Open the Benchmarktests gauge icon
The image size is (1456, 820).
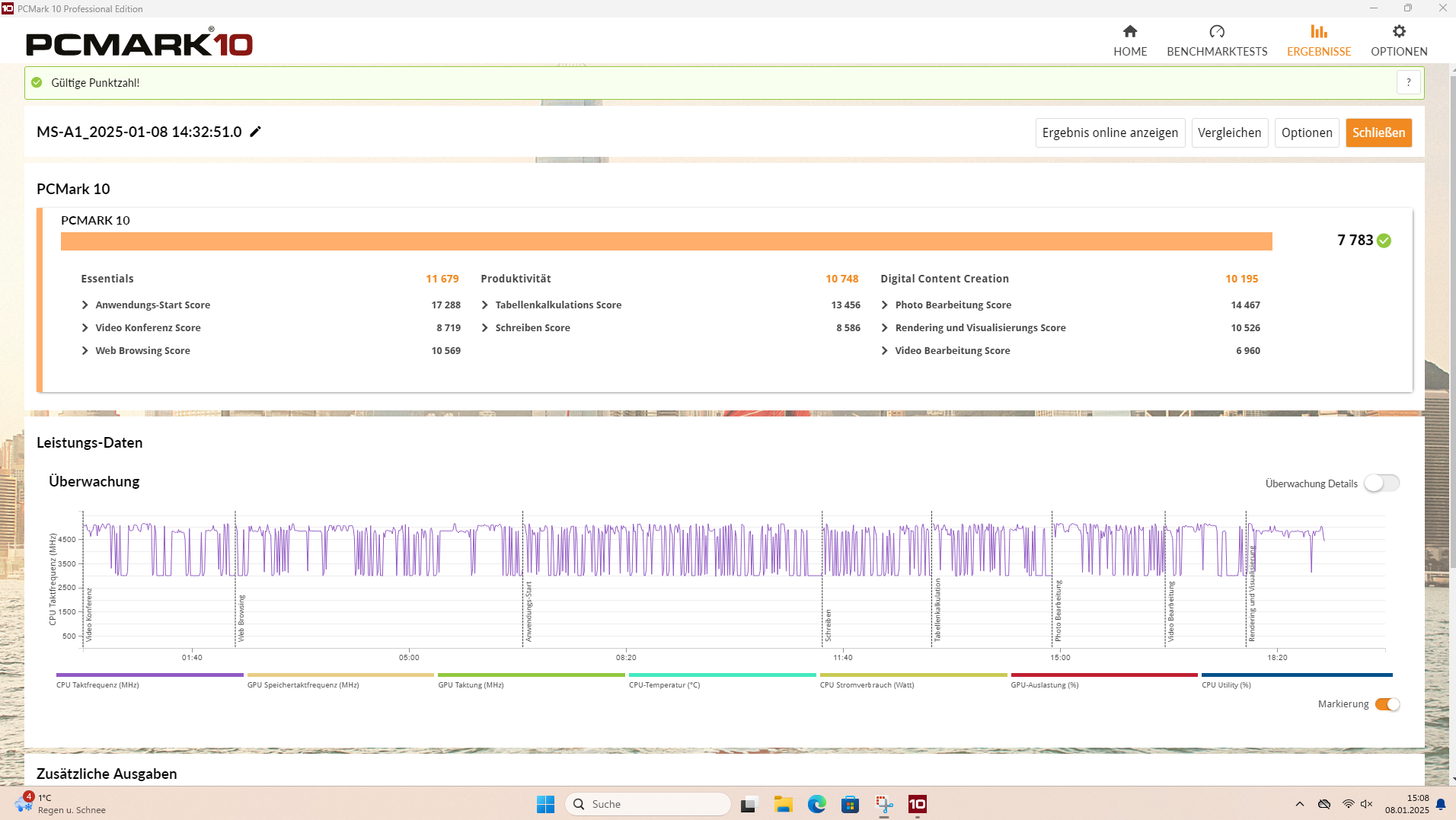tap(1217, 31)
